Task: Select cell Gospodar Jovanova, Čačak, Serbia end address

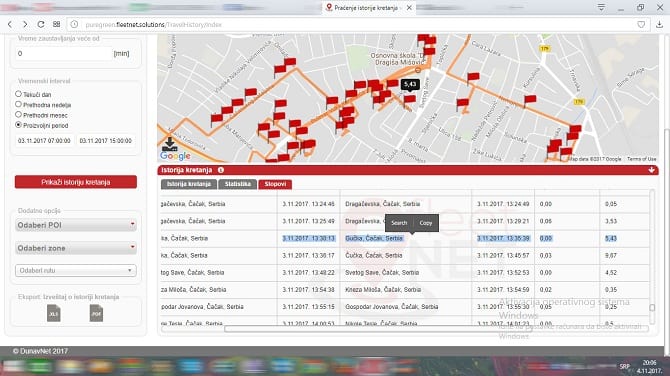Action: 406,306
